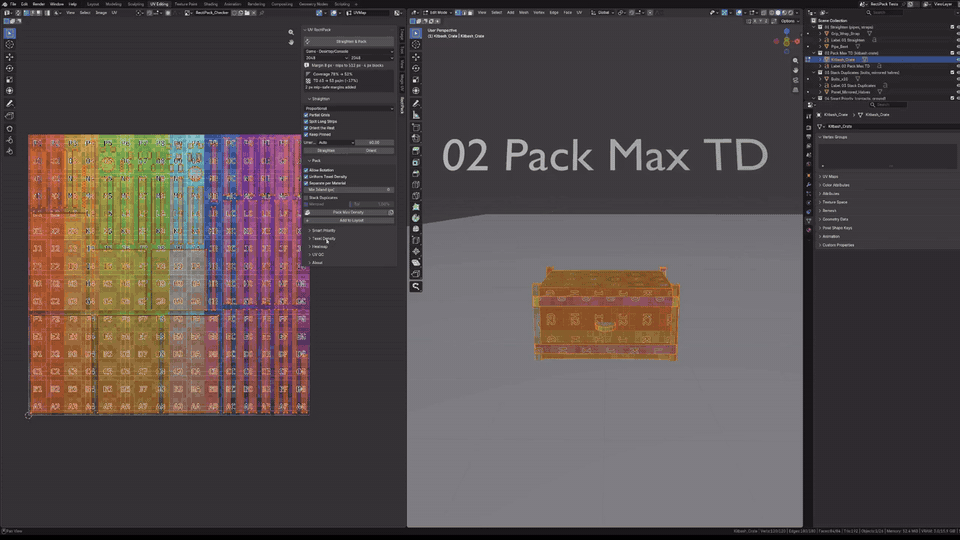Select the Measure tool in 3D viewport
The width and height of the screenshot is (960, 540).
(x=416, y=115)
